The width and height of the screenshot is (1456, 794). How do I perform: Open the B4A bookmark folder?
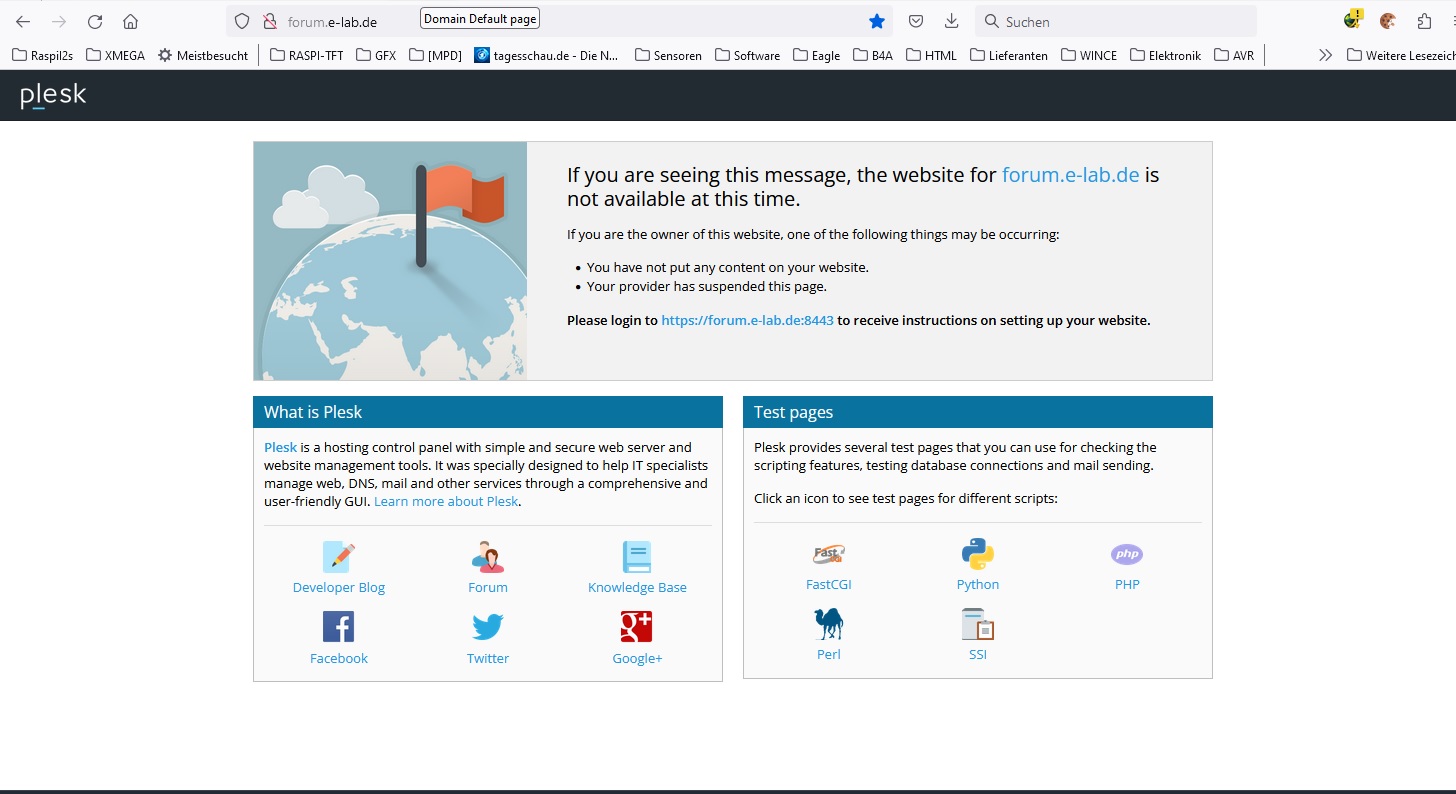pyautogui.click(x=873, y=55)
